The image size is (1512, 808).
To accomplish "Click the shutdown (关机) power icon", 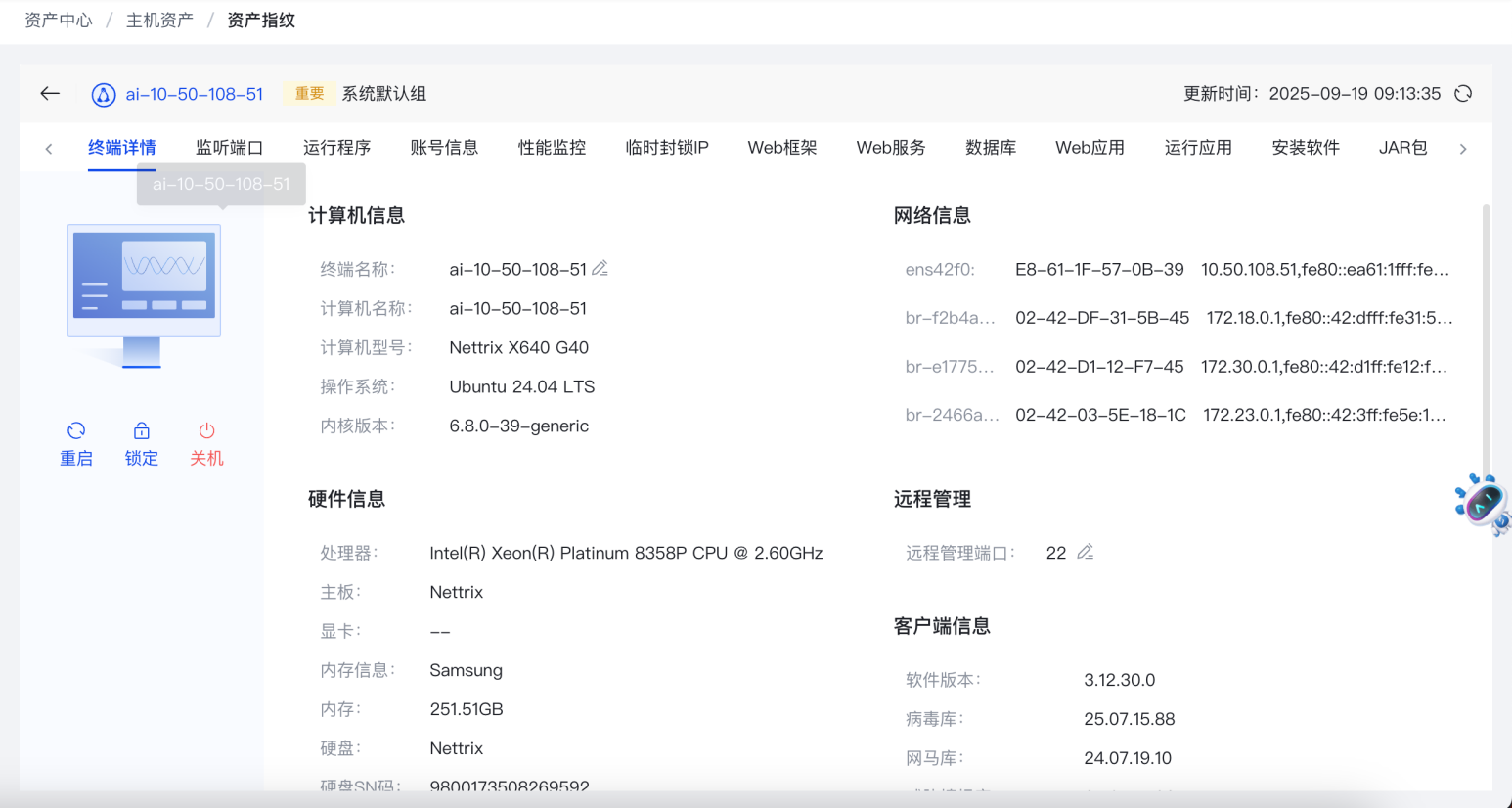I will pos(206,431).
